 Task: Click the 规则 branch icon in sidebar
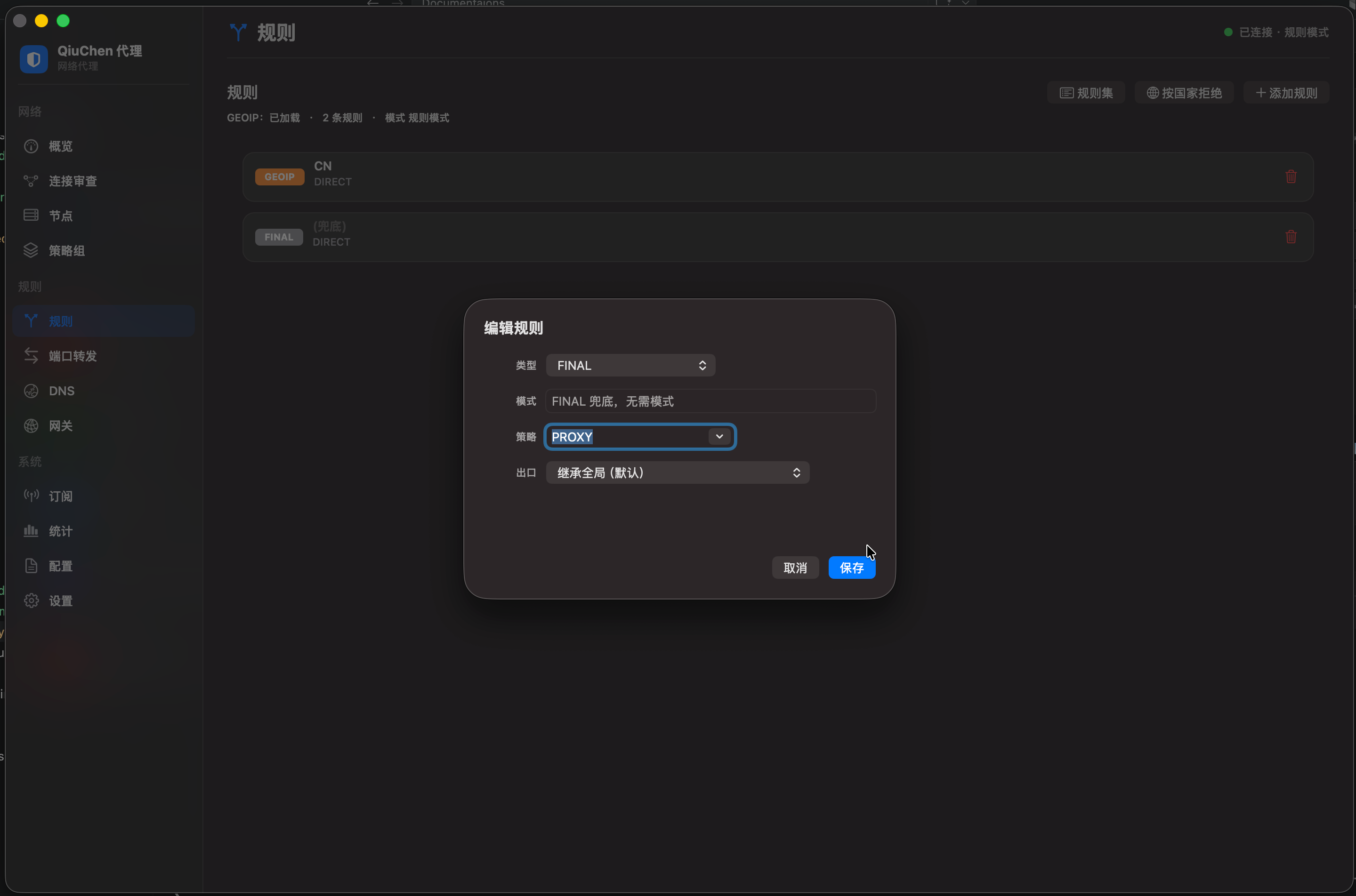pyautogui.click(x=31, y=320)
